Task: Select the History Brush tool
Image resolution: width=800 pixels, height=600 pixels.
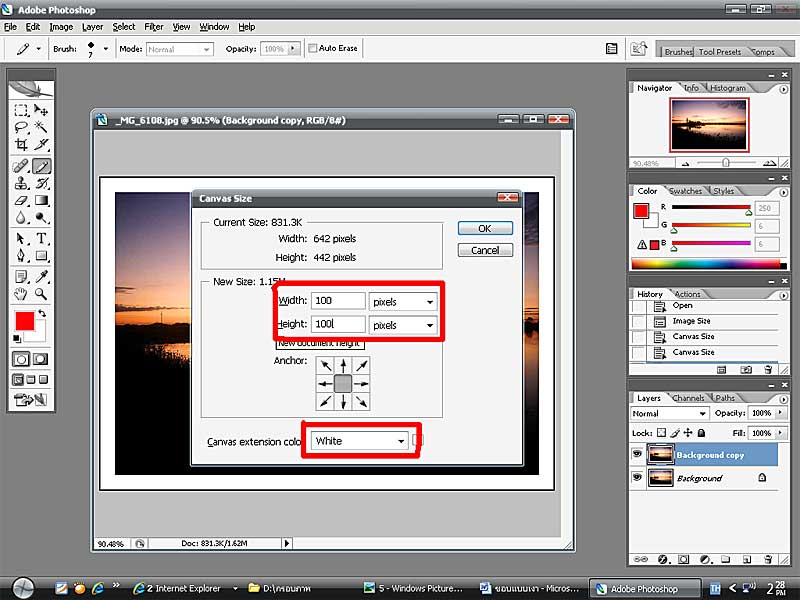Action: (x=41, y=183)
